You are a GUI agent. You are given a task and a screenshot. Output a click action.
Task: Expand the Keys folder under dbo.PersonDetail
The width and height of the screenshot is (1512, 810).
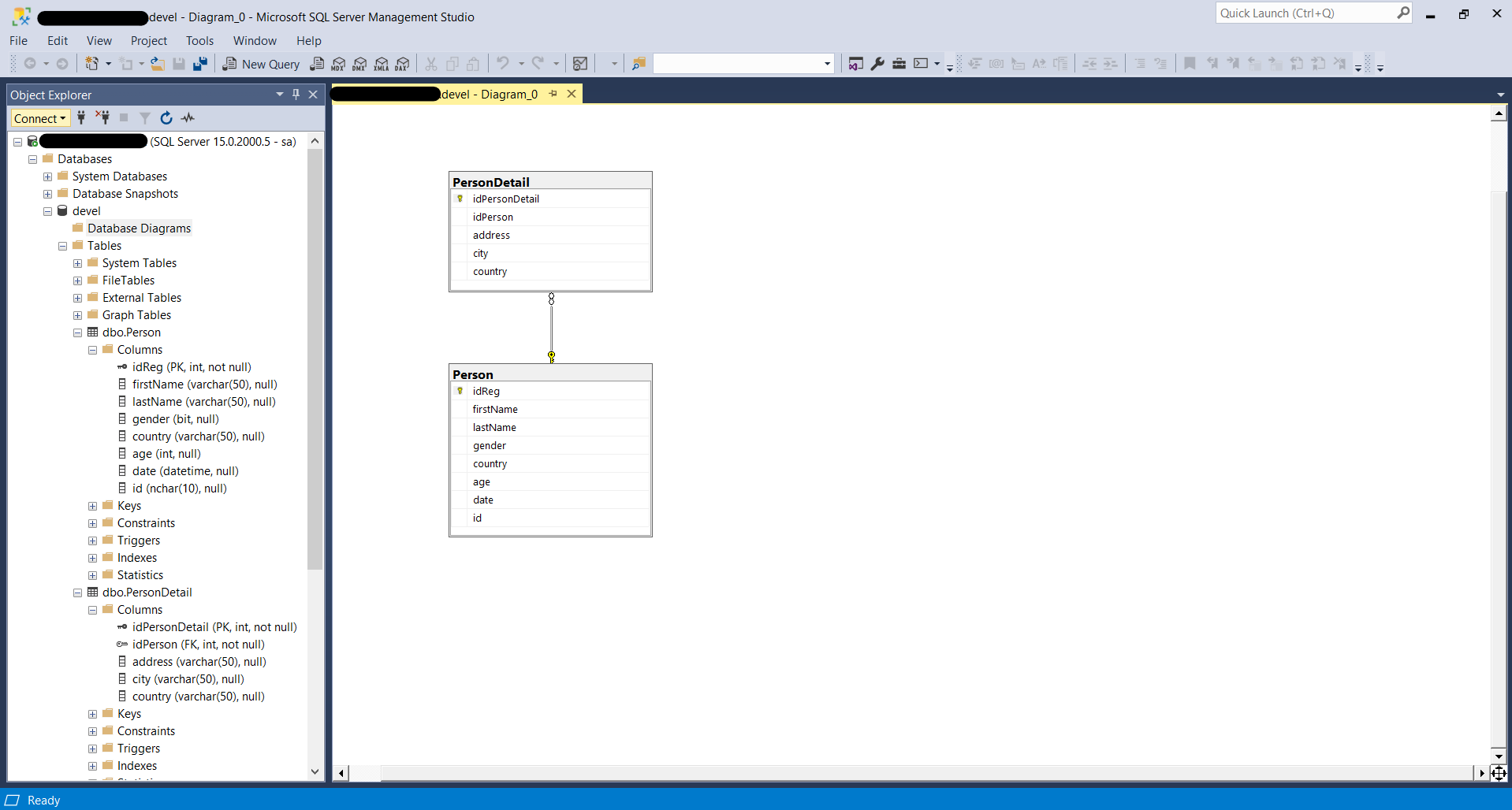click(92, 714)
